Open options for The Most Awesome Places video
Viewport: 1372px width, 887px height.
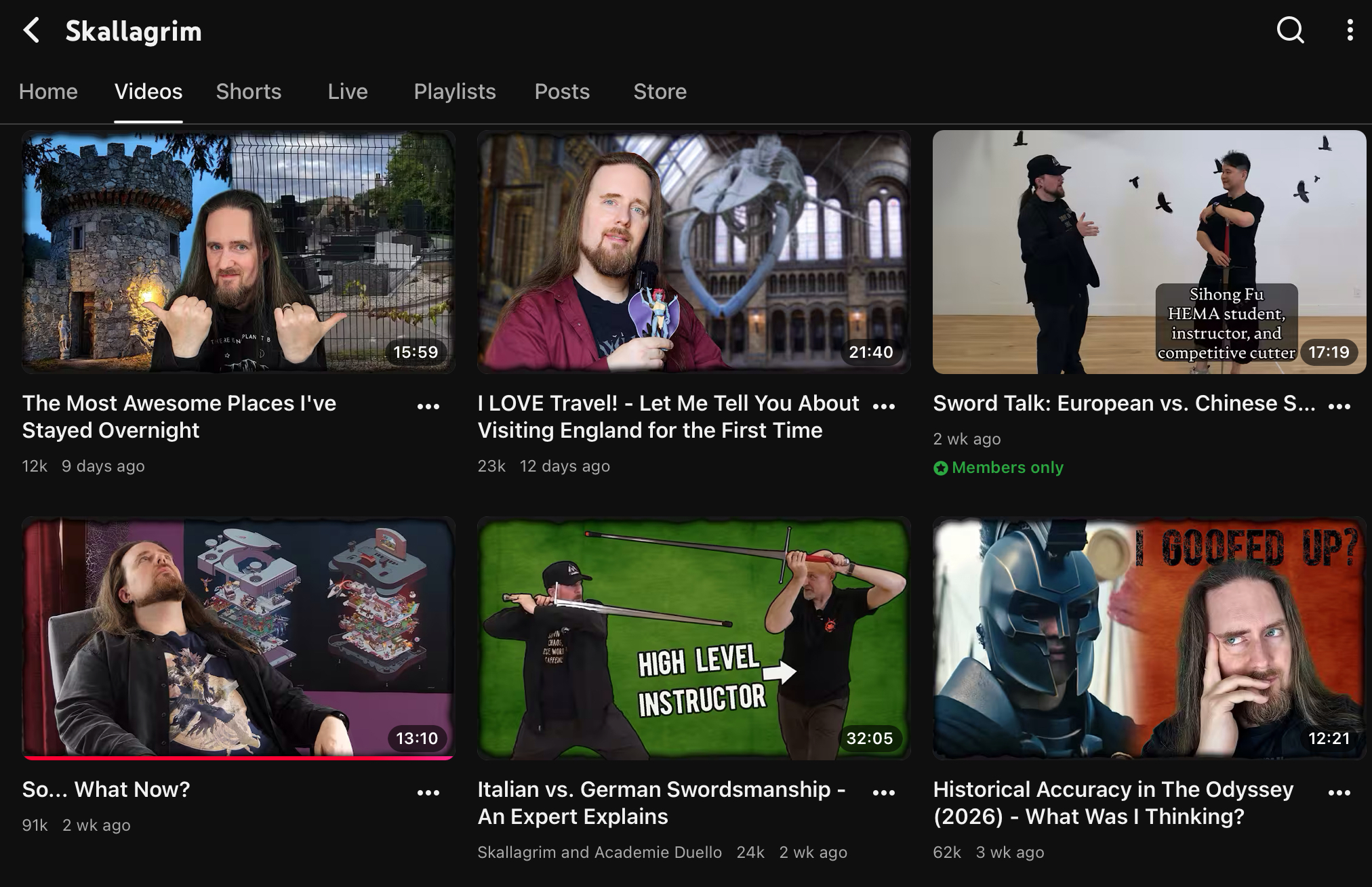428,406
